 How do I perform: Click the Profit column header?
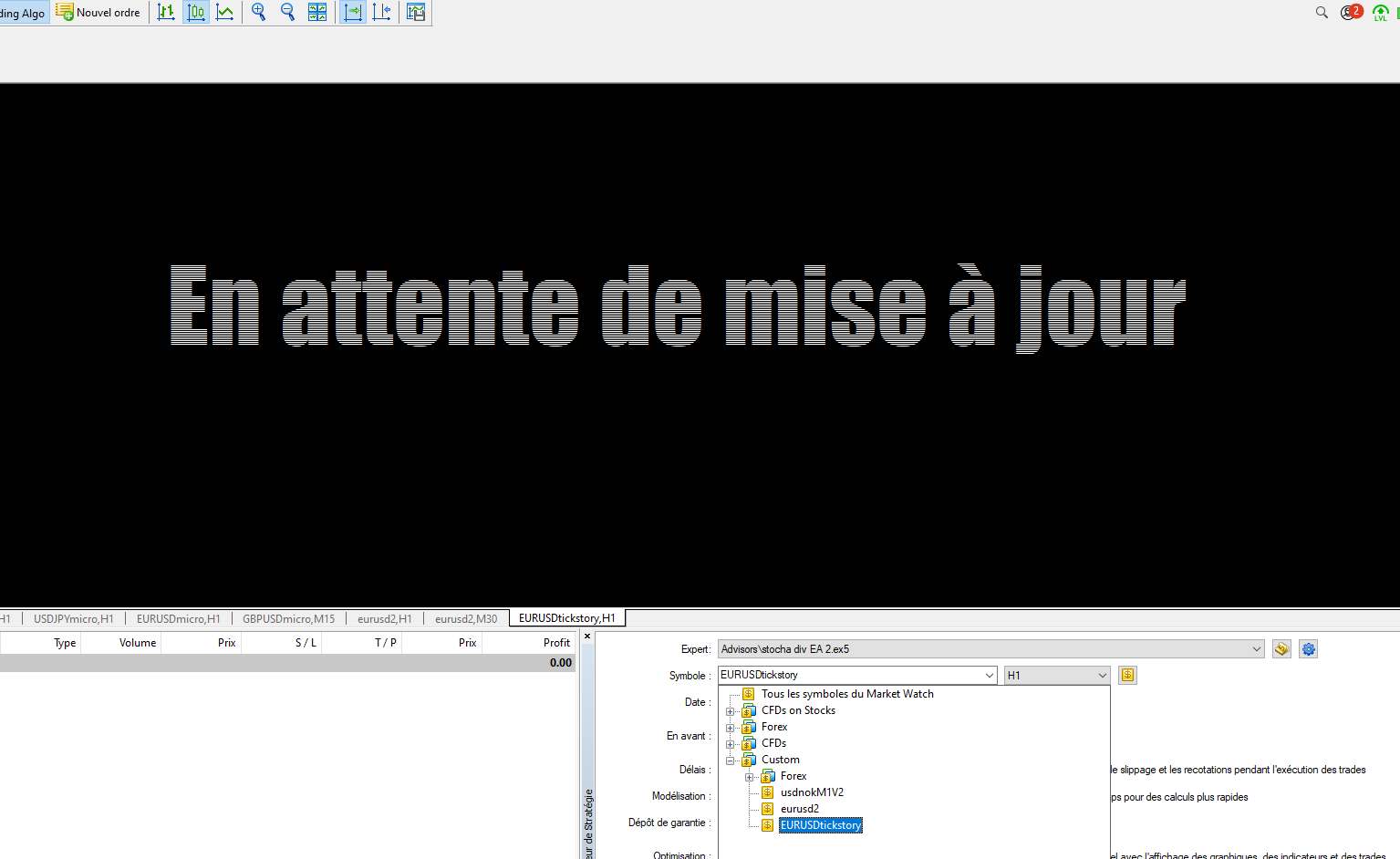pyautogui.click(x=556, y=643)
